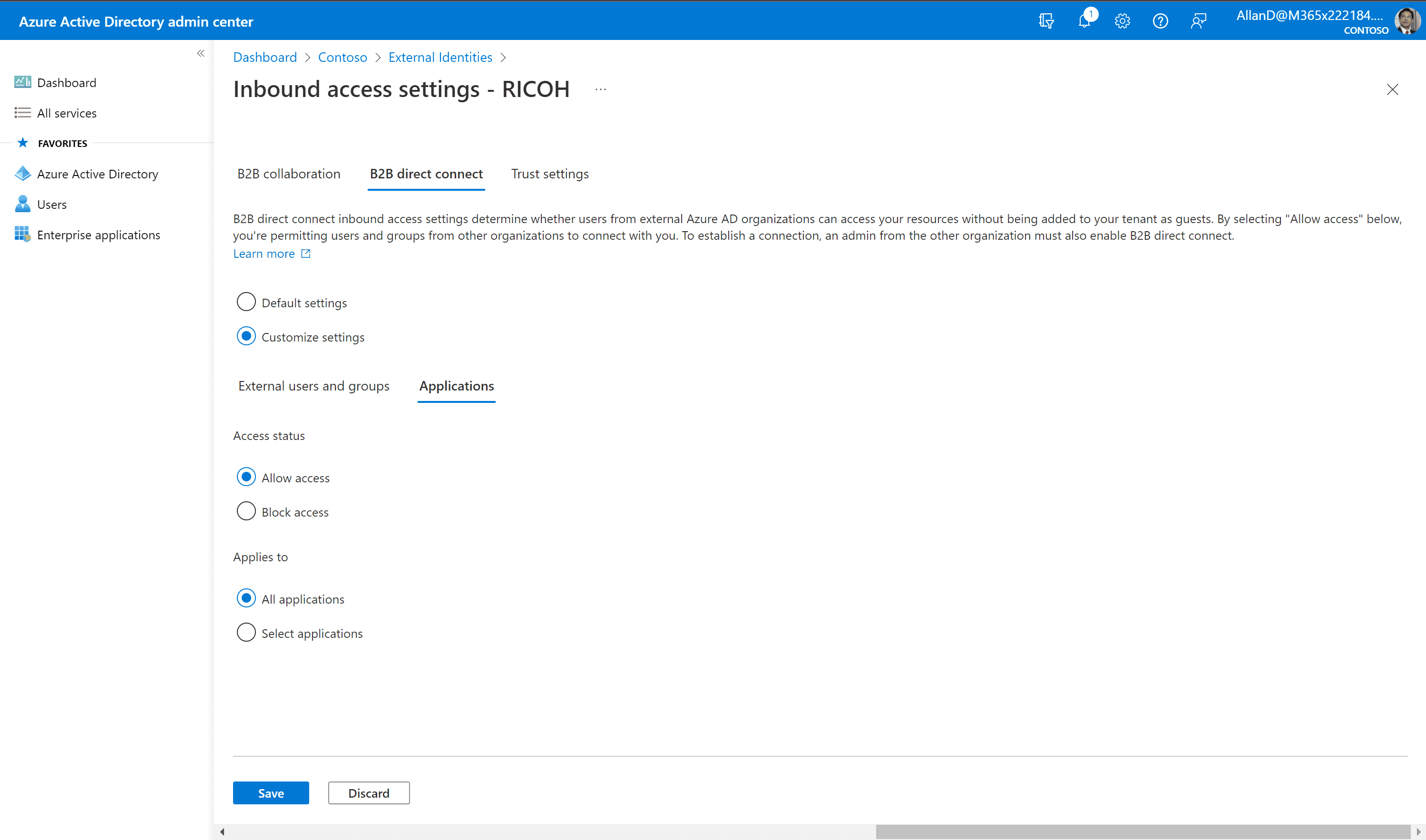Click the CONTOSO tenant label

pyautogui.click(x=1366, y=30)
